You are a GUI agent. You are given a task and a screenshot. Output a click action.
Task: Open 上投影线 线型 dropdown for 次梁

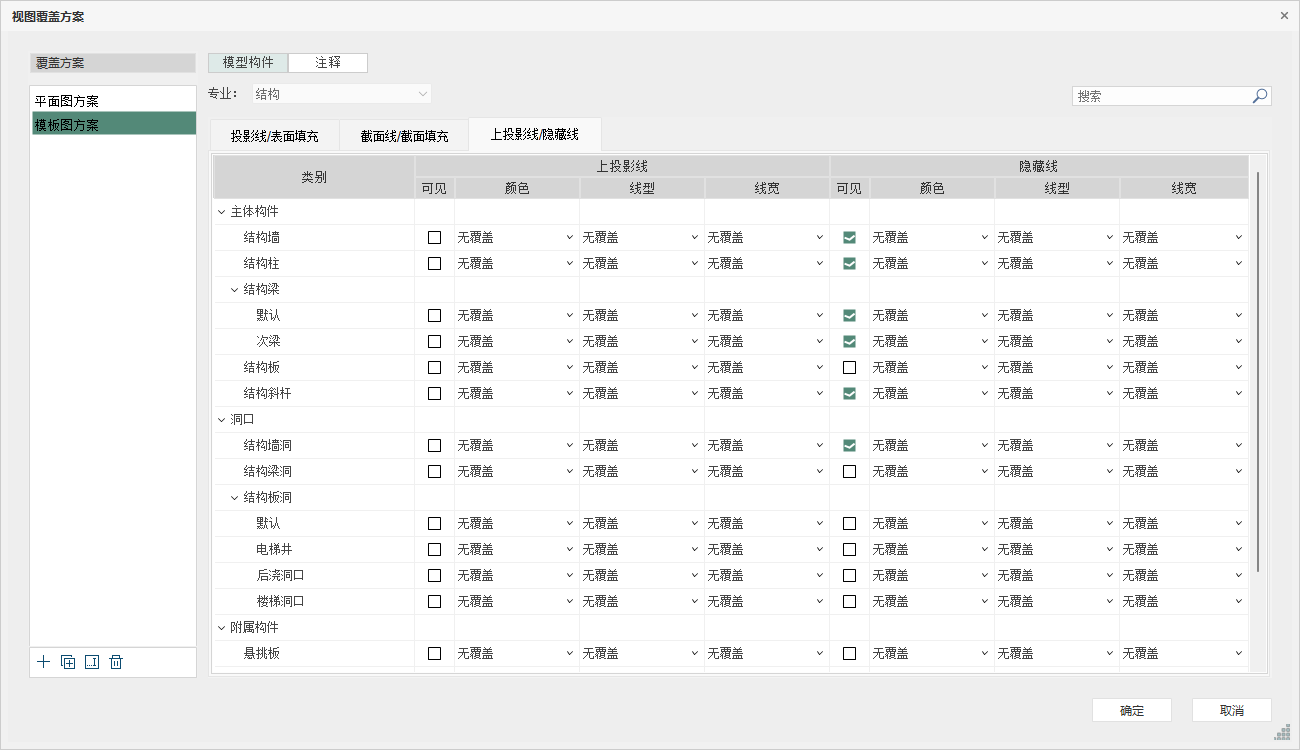pyautogui.click(x=640, y=341)
